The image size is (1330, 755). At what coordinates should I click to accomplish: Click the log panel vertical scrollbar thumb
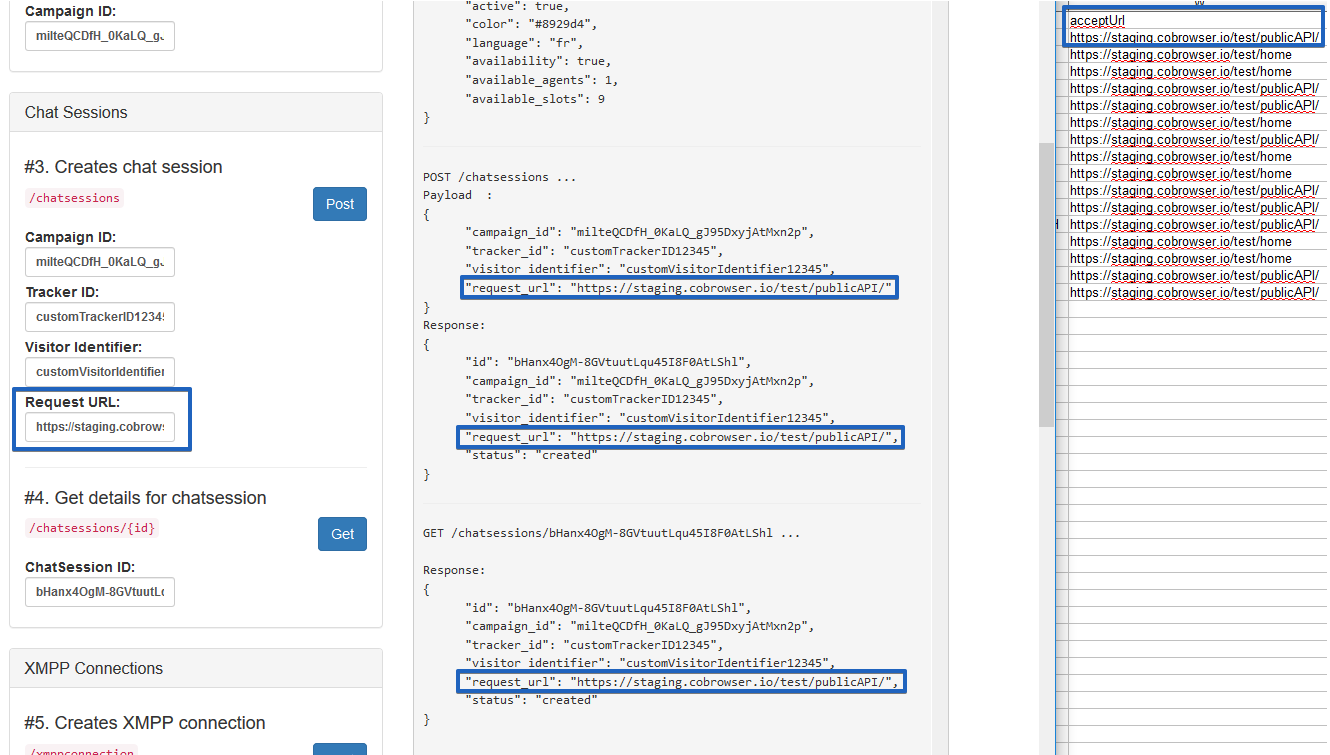[1046, 285]
